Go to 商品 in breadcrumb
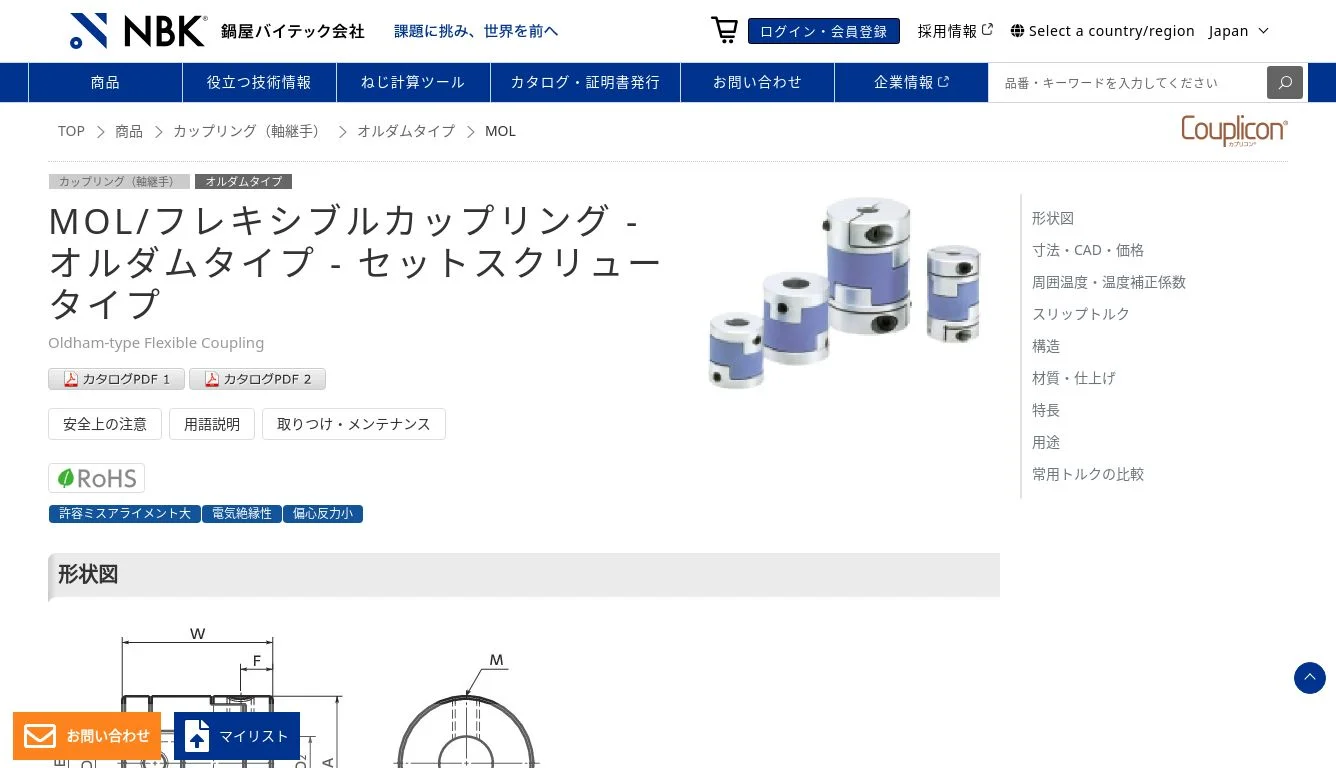 (x=129, y=131)
